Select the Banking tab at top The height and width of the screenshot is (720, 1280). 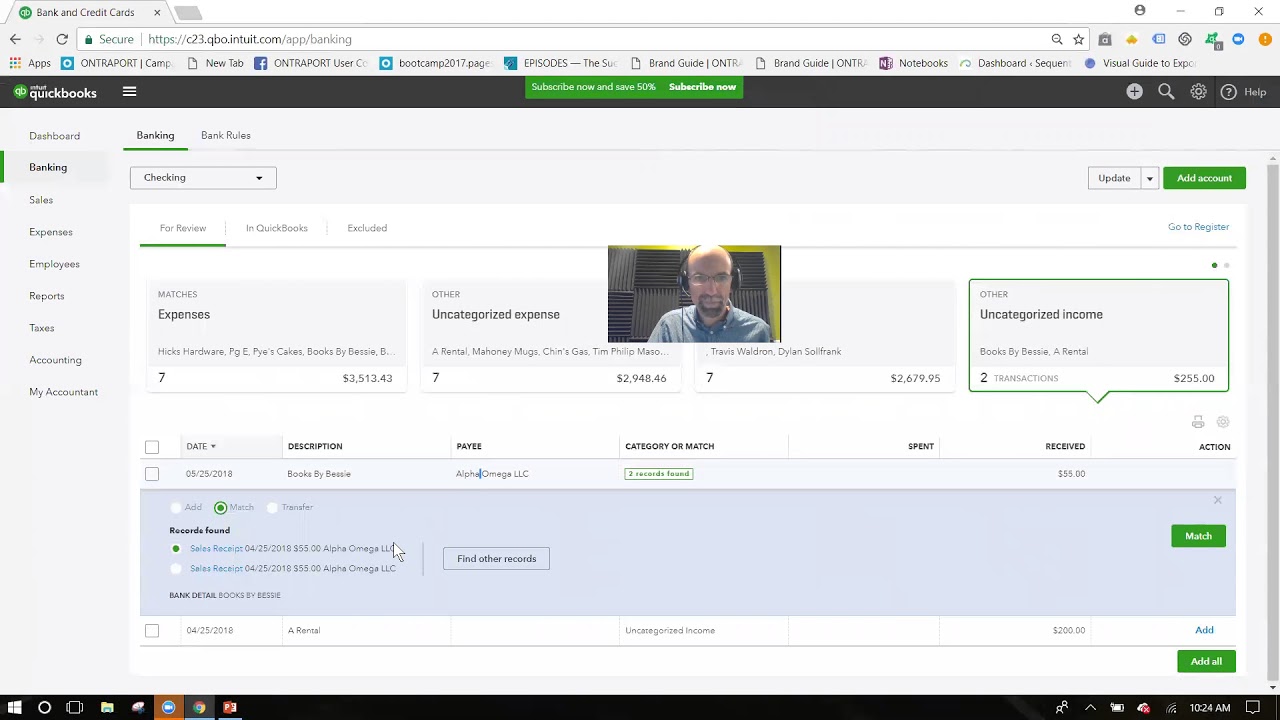155,135
